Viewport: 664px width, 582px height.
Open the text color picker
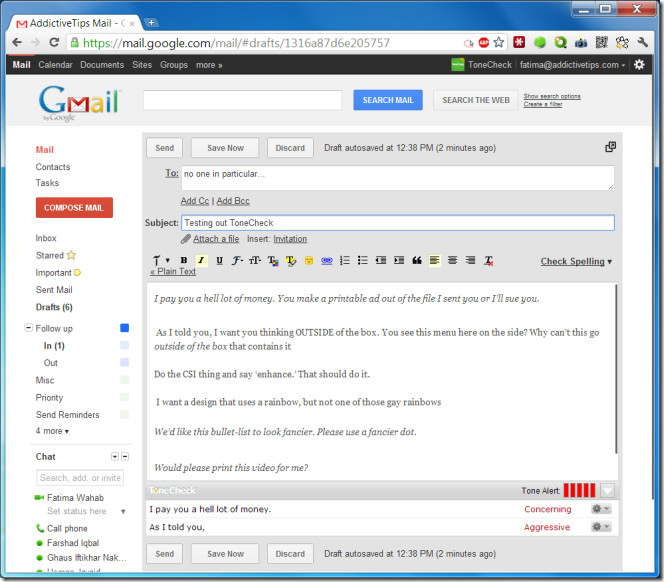[273, 261]
